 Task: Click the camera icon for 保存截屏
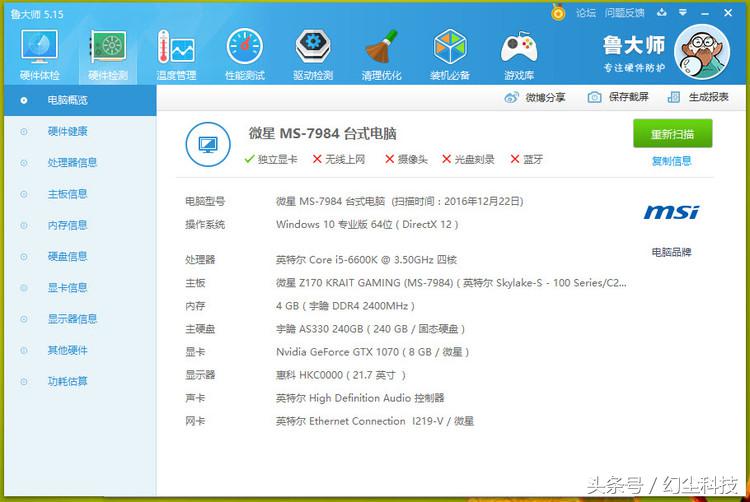(x=594, y=98)
